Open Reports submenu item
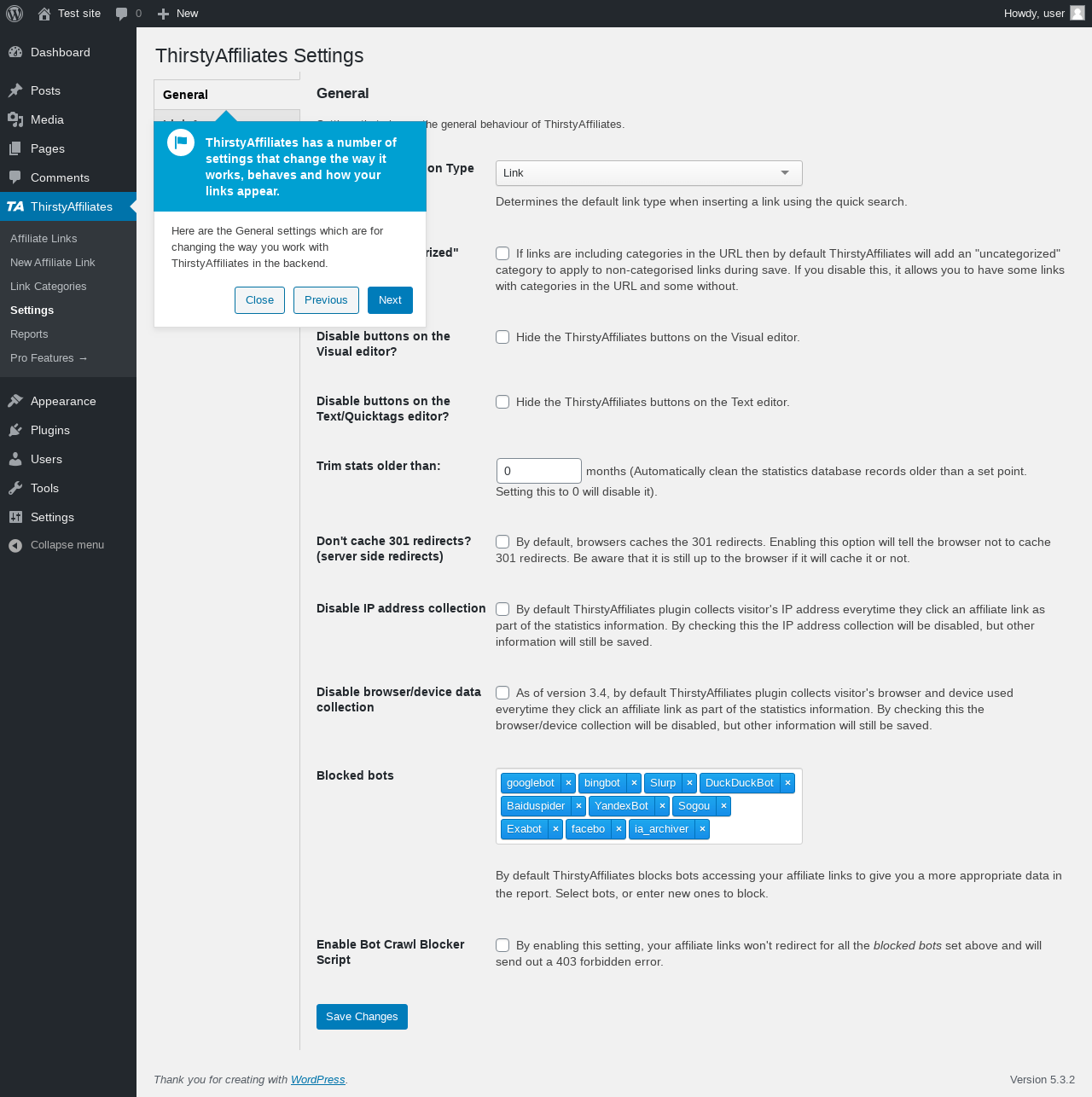 click(x=29, y=334)
